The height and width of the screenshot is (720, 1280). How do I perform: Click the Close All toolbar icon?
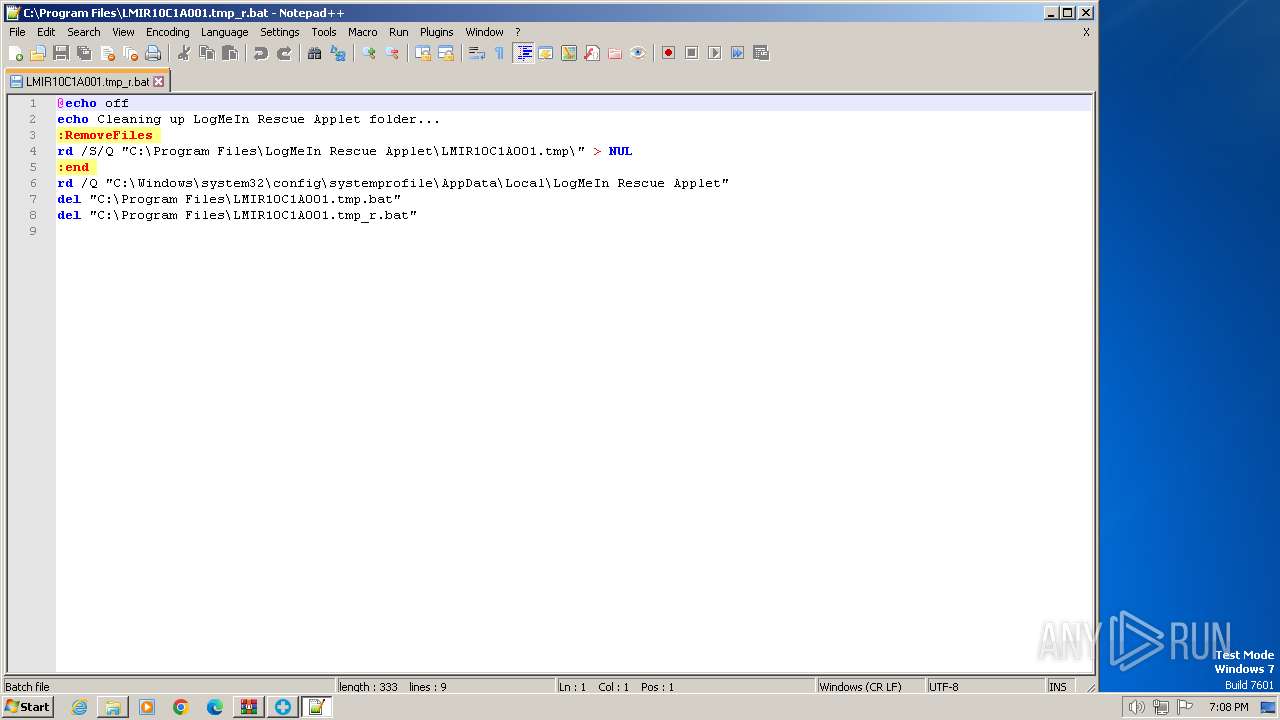[x=130, y=53]
